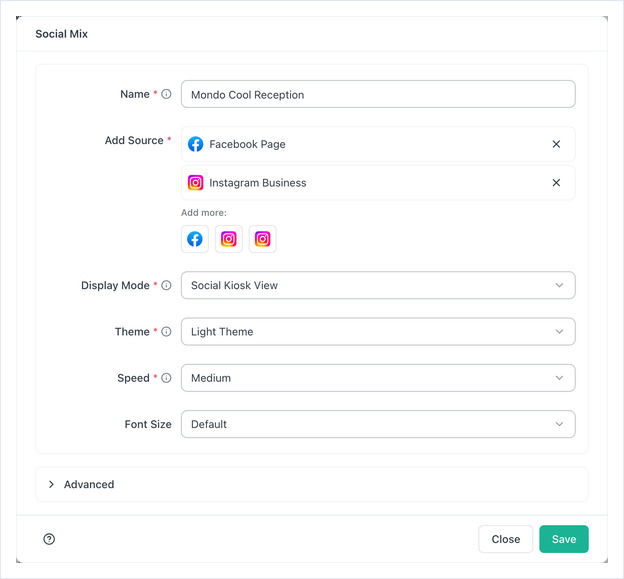The width and height of the screenshot is (624, 579).
Task: Click the Speed info icon
Action: coord(166,378)
